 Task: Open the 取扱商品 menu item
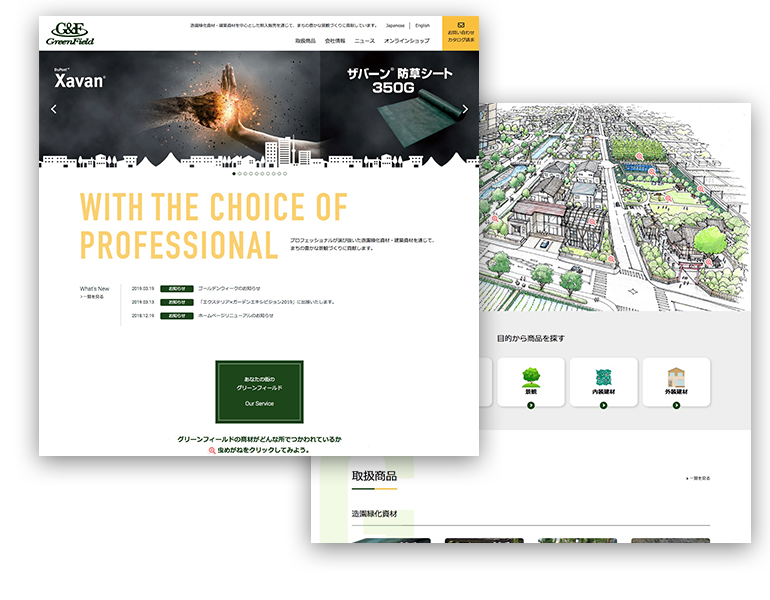click(x=305, y=41)
